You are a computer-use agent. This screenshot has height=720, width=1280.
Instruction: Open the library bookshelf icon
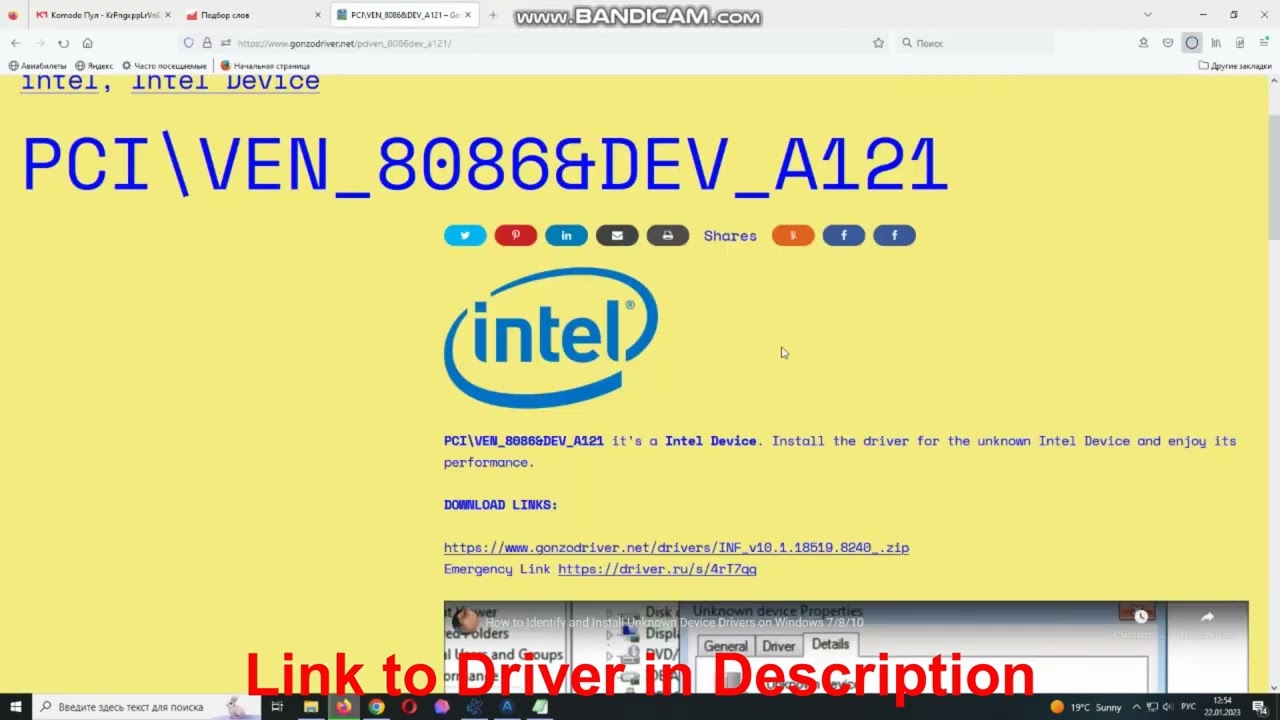(x=1216, y=43)
